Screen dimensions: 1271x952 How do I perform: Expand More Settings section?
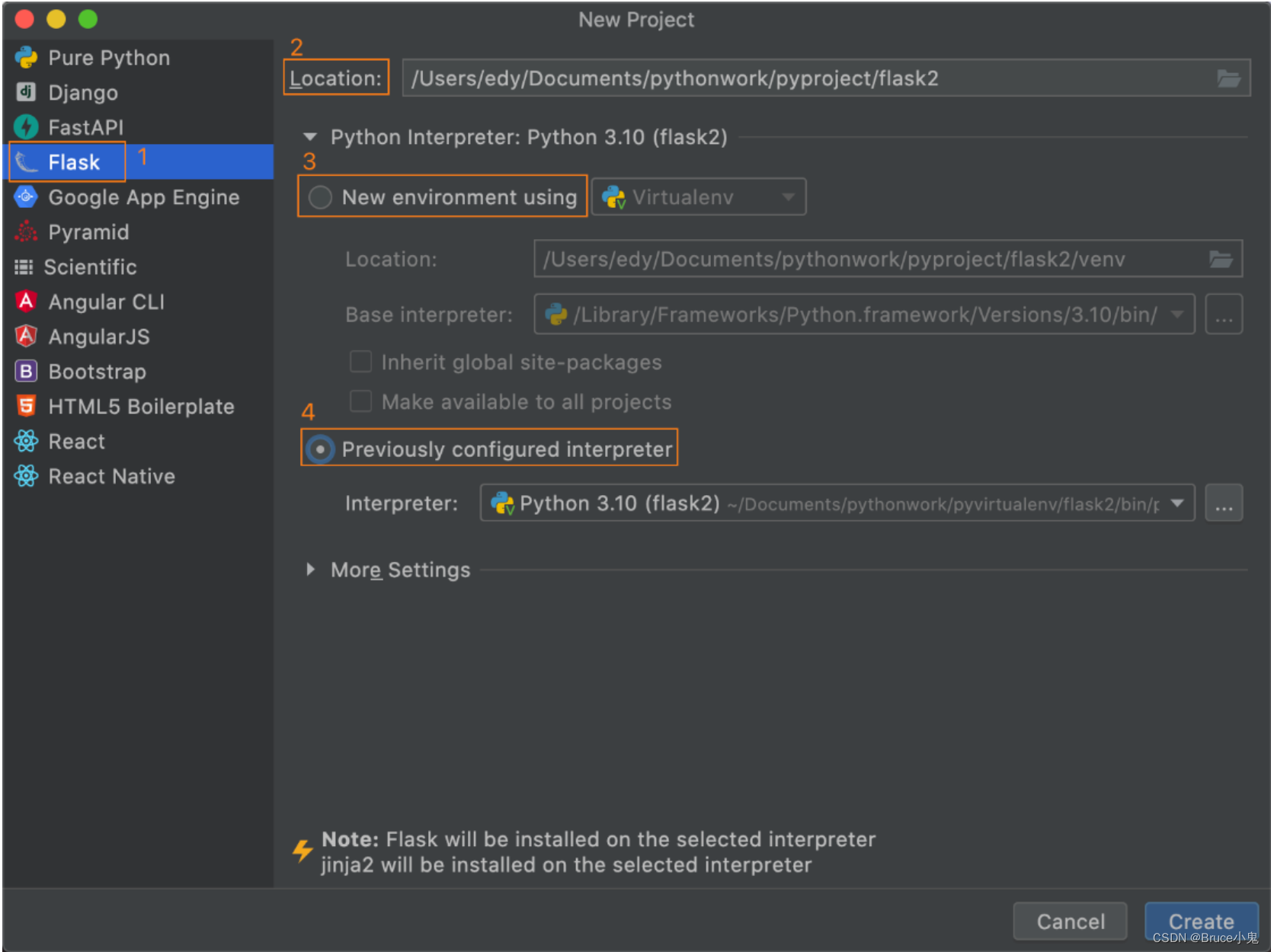(x=309, y=570)
